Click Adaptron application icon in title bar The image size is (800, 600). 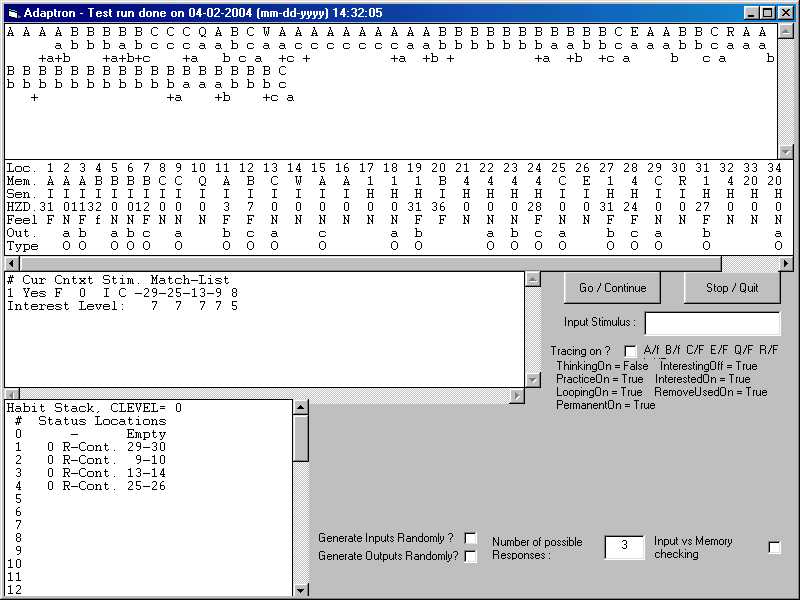(x=14, y=13)
